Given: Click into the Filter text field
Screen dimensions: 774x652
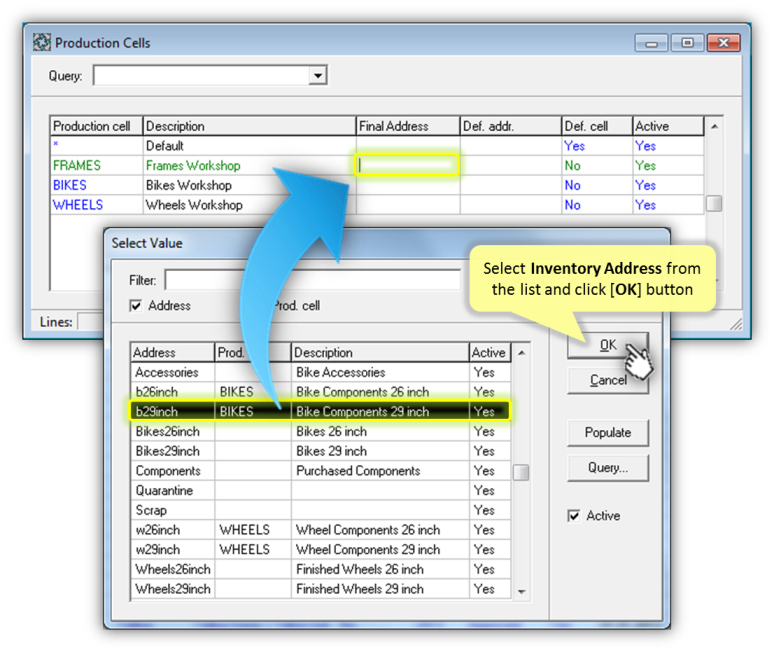Looking at the screenshot, I should click(x=312, y=280).
